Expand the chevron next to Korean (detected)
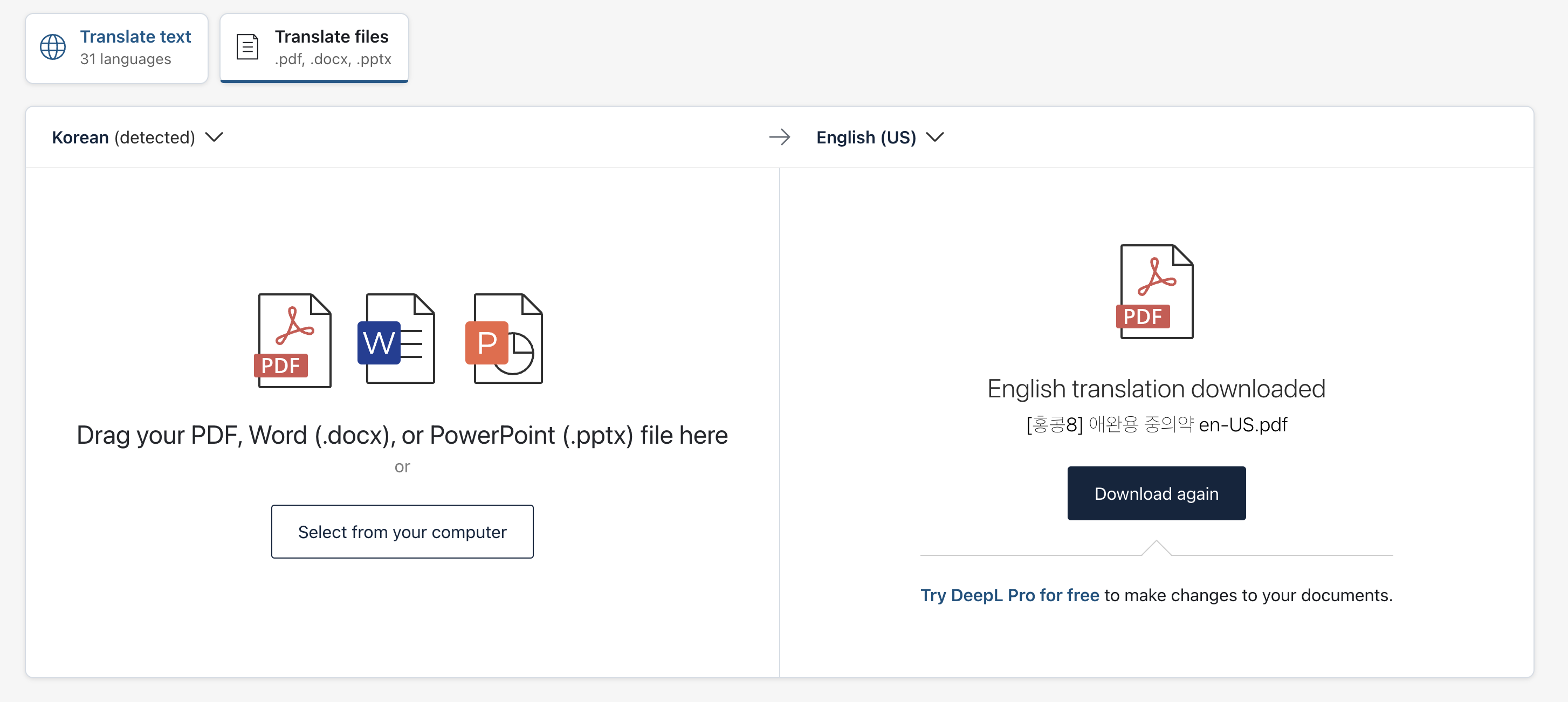Image resolution: width=1568 pixels, height=702 pixels. click(x=214, y=137)
